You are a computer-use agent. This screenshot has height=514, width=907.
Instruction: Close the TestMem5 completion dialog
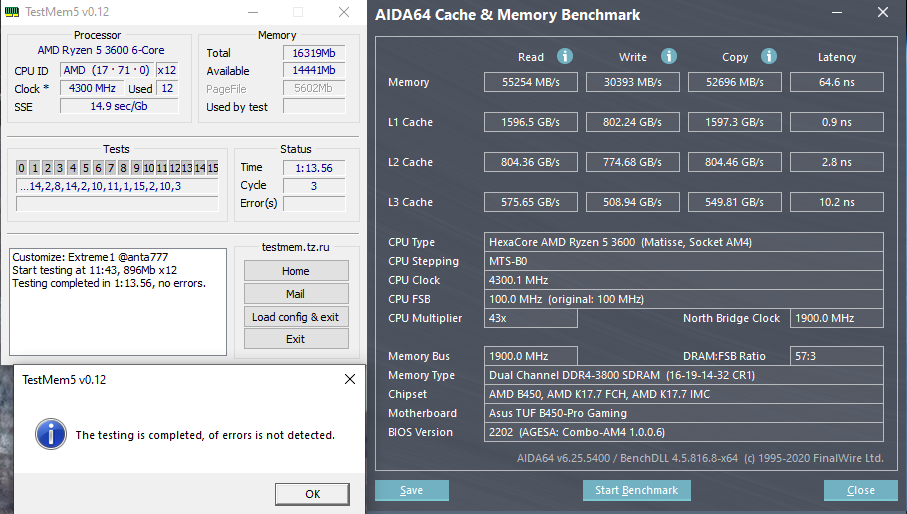coord(349,380)
